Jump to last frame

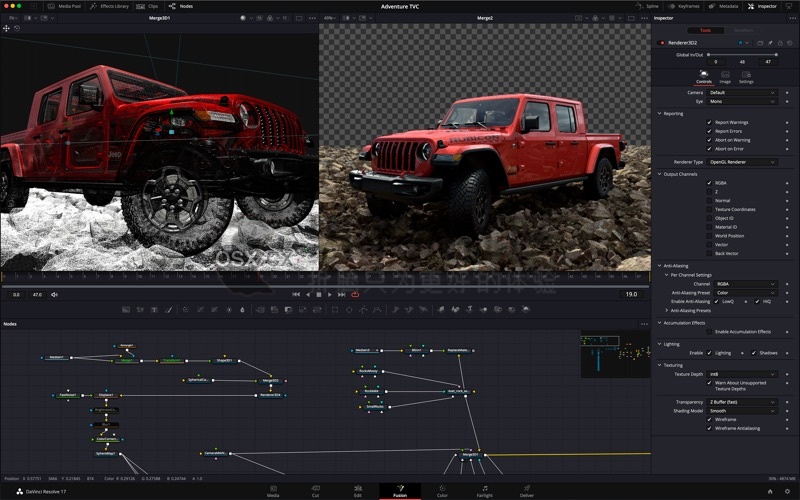tap(341, 294)
